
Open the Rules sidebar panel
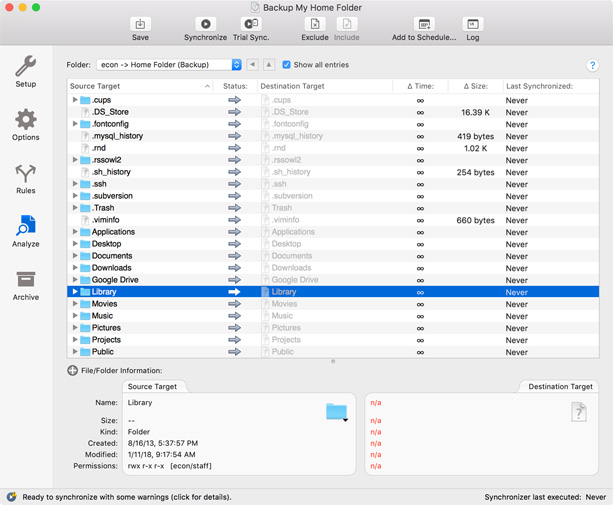tap(26, 178)
